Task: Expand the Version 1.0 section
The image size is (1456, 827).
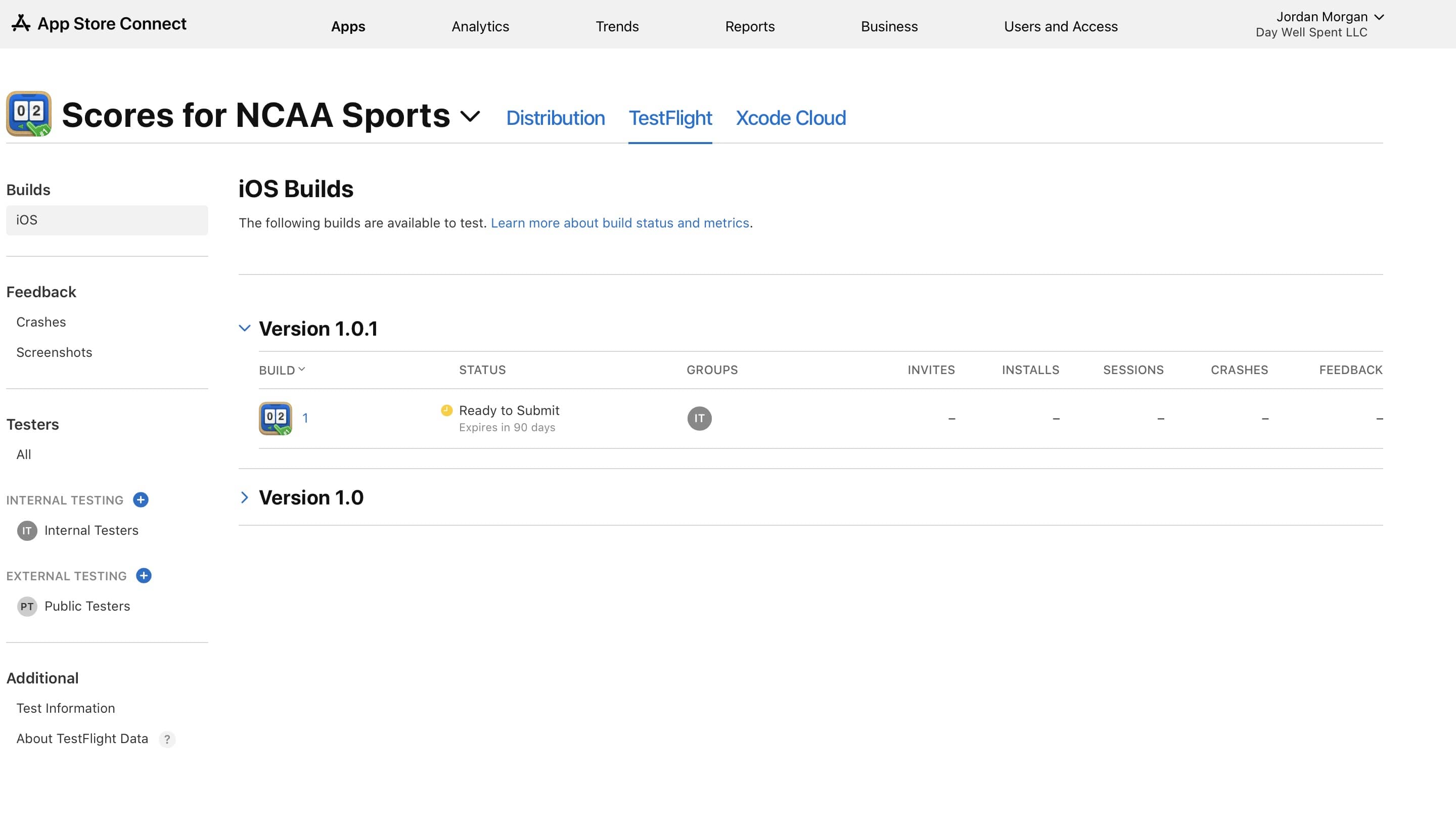Action: pos(245,497)
